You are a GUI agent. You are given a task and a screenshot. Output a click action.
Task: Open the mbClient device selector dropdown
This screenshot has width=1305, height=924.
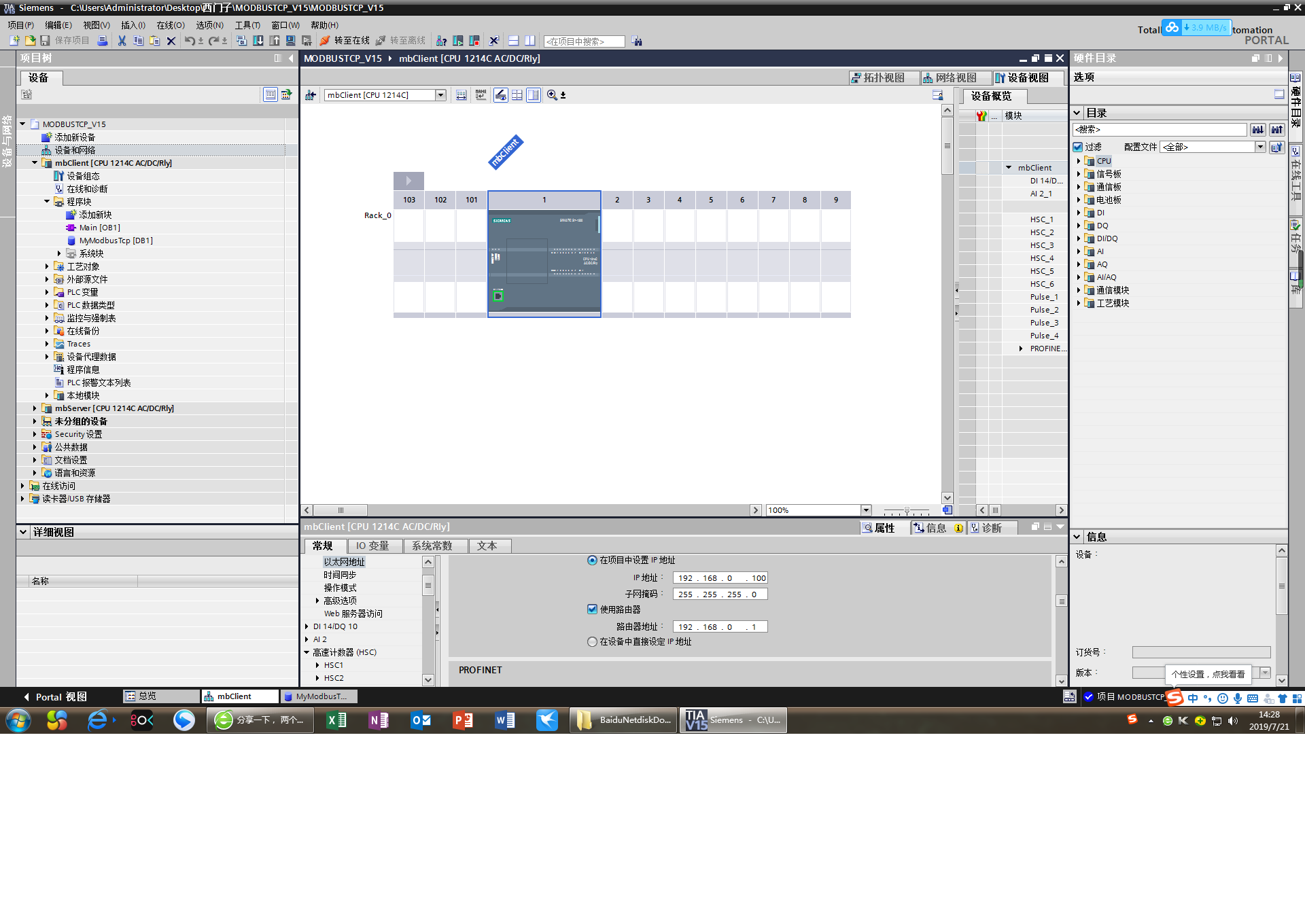tap(440, 95)
